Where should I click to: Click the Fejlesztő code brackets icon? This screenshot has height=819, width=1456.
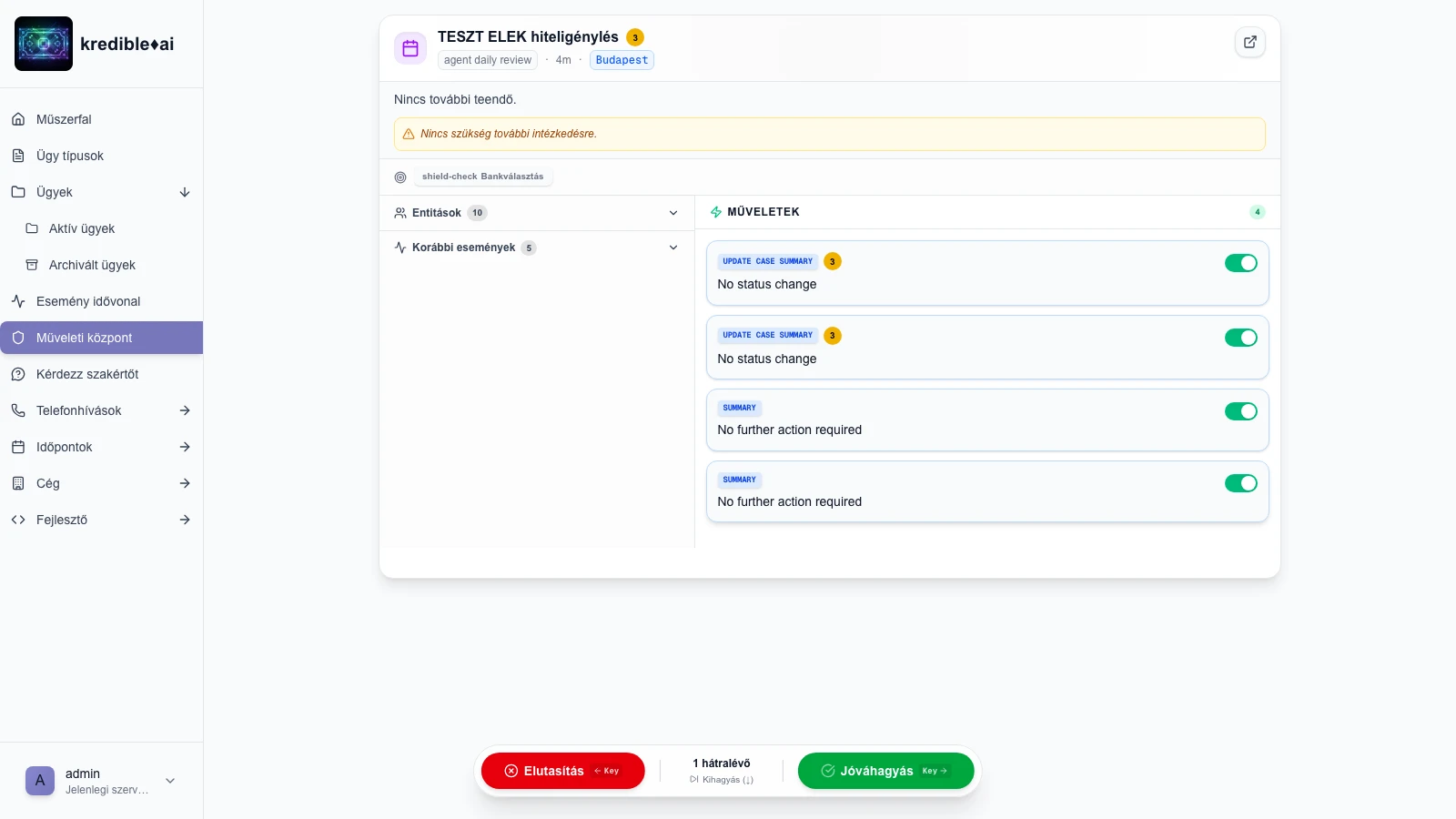18,520
